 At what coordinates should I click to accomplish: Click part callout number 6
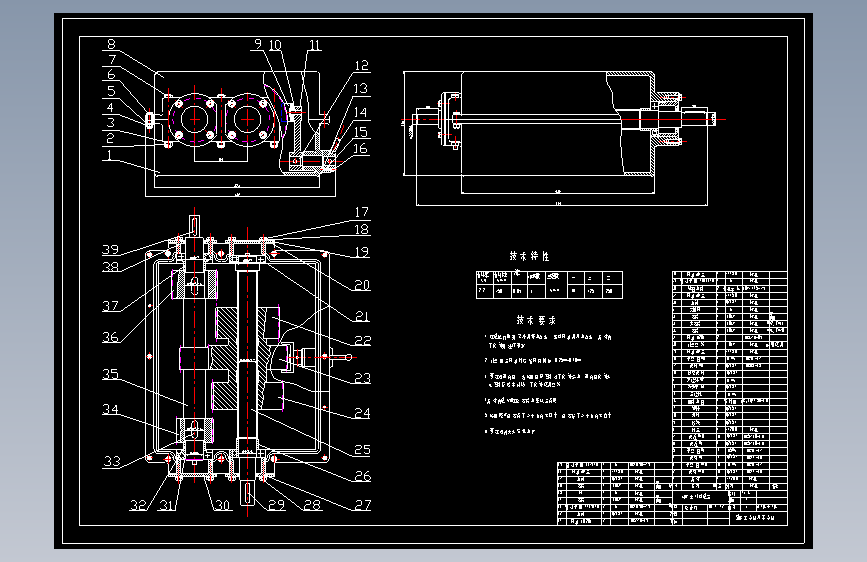click(111, 74)
